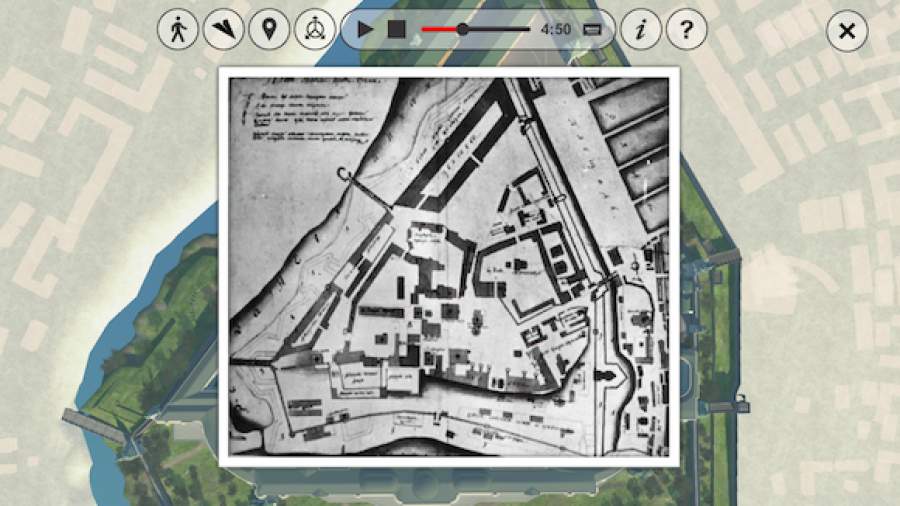Stop the audio playback
The image size is (900, 506).
point(397,29)
